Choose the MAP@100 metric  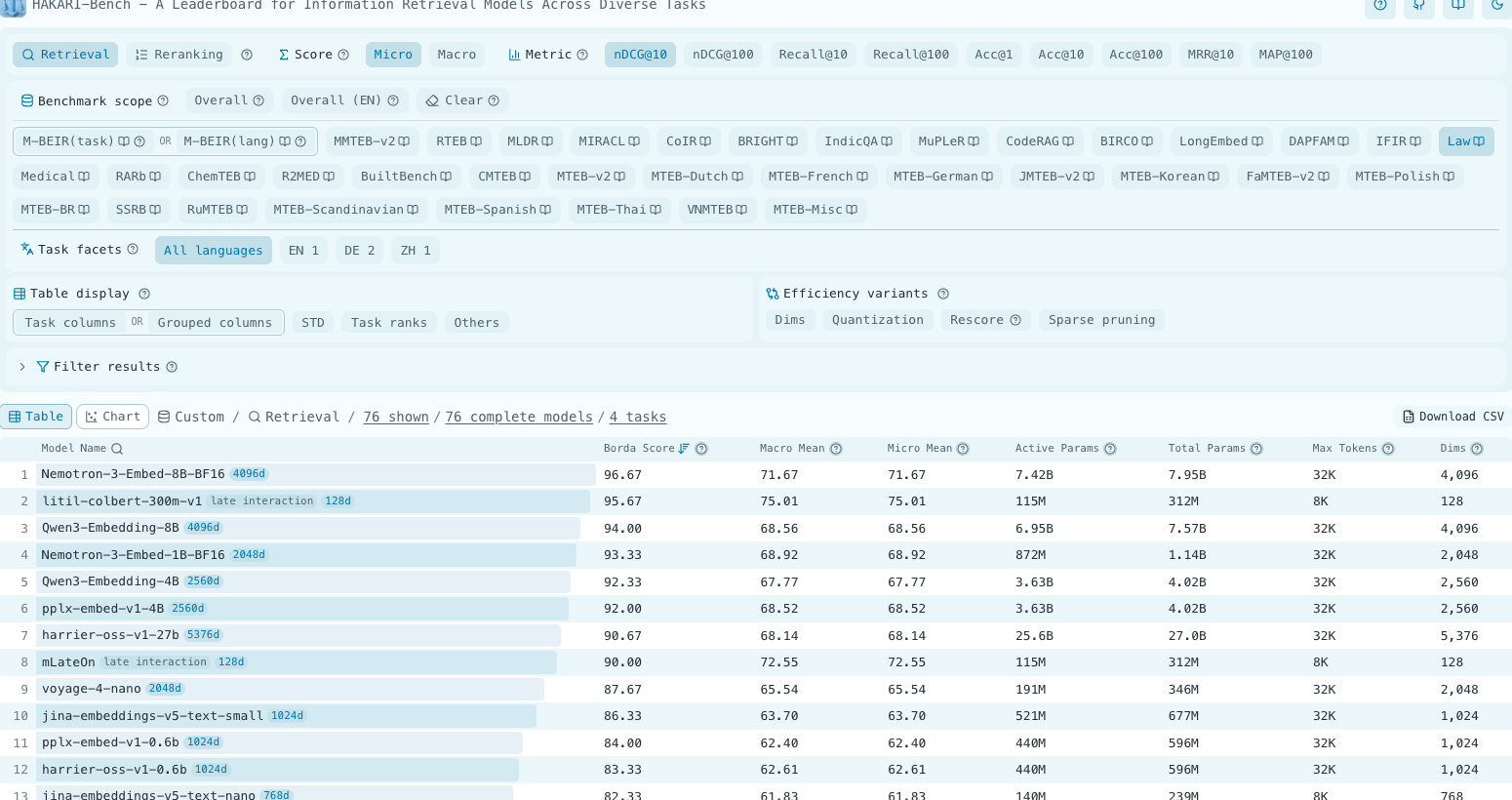pos(1286,55)
